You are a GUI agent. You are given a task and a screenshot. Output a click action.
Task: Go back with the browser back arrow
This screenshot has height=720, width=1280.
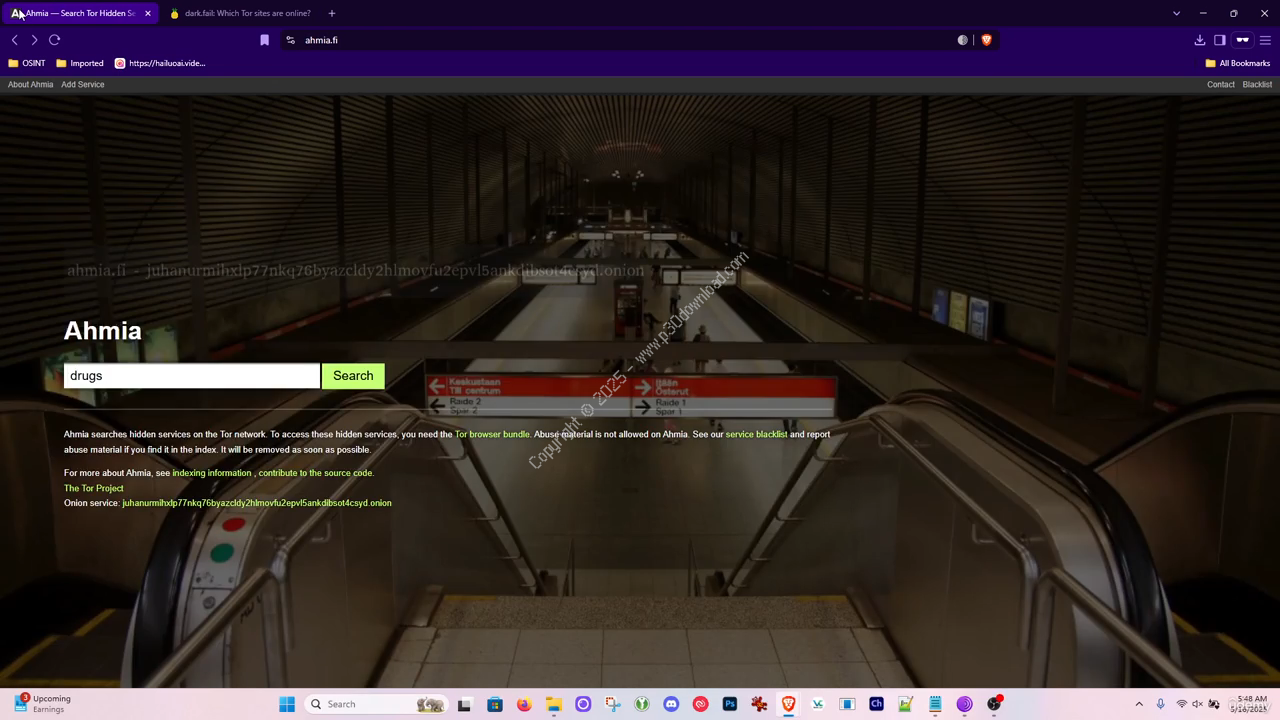(x=14, y=40)
